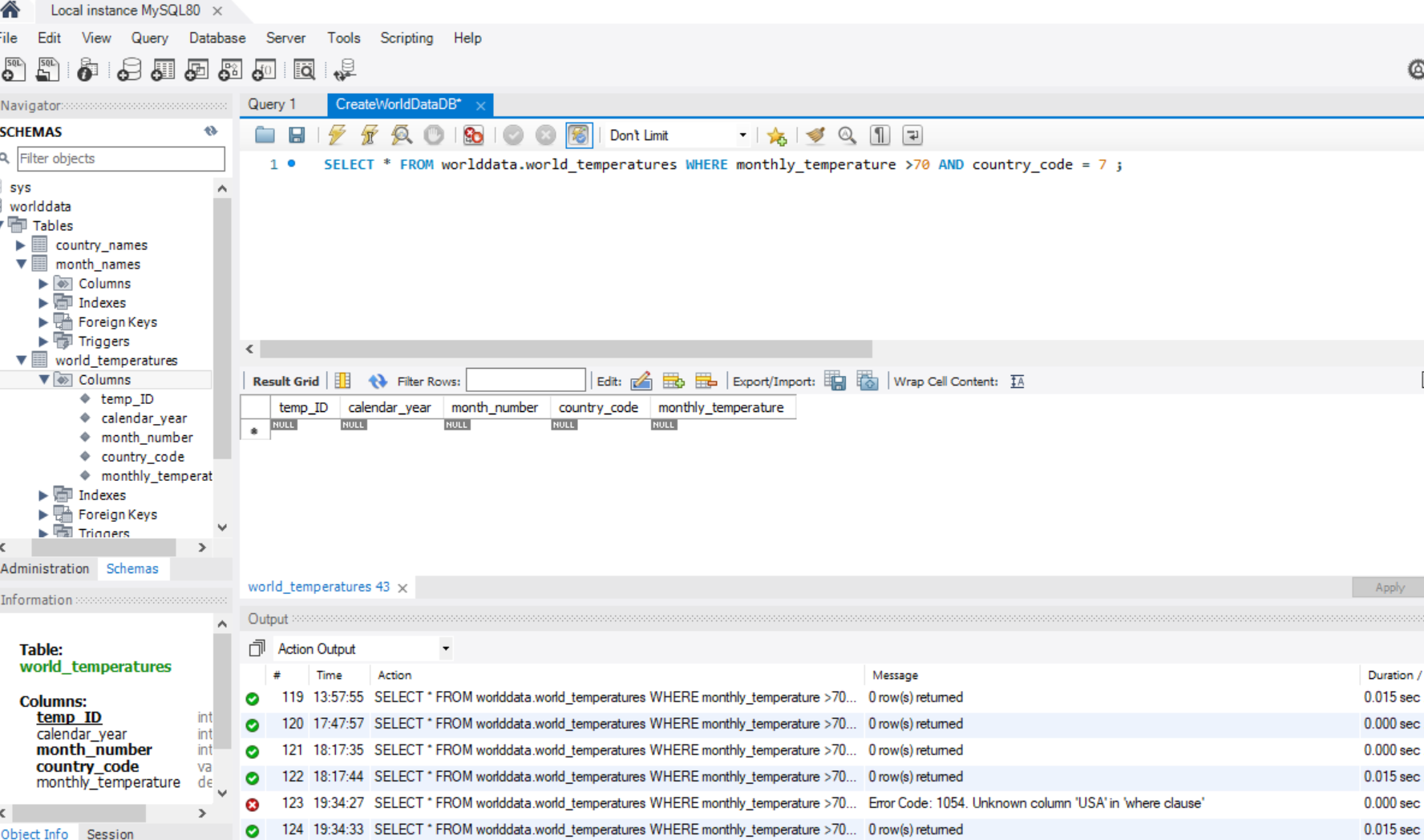This screenshot has width=1424, height=840.
Task: Refresh schemas list icon
Action: pos(211,131)
